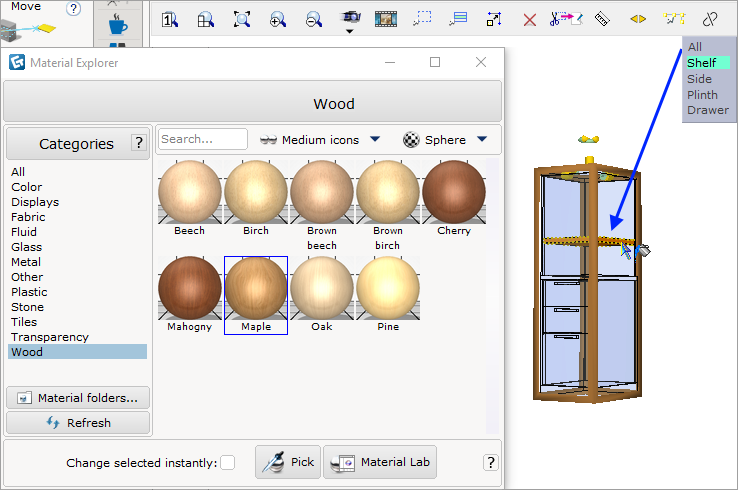
Task: Select Plinth in the part list
Action: pos(702,95)
